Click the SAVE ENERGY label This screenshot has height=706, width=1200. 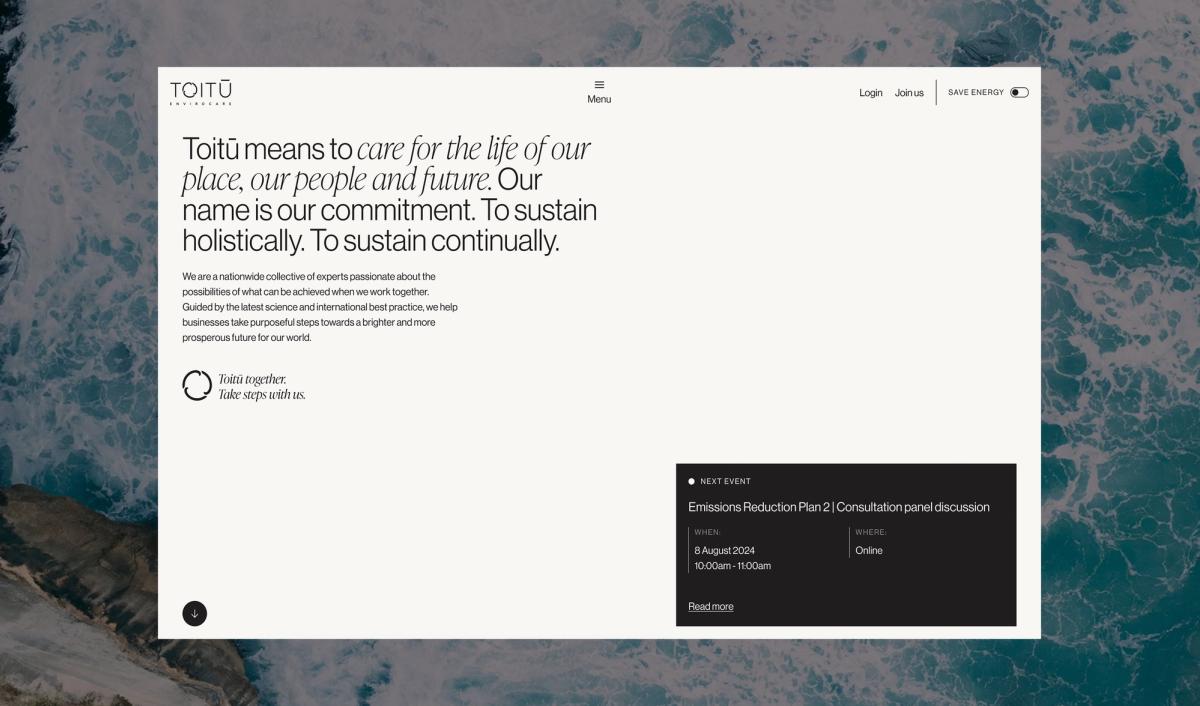pos(976,93)
